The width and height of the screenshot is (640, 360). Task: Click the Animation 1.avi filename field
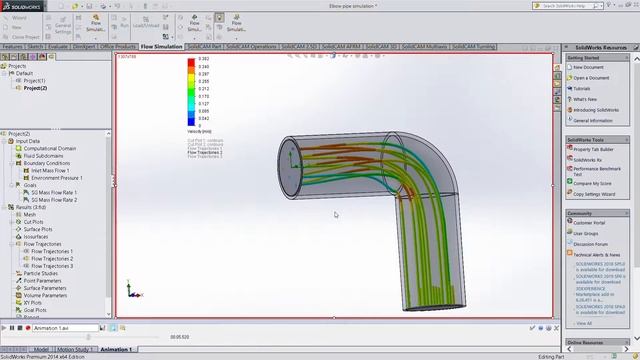pos(65,328)
